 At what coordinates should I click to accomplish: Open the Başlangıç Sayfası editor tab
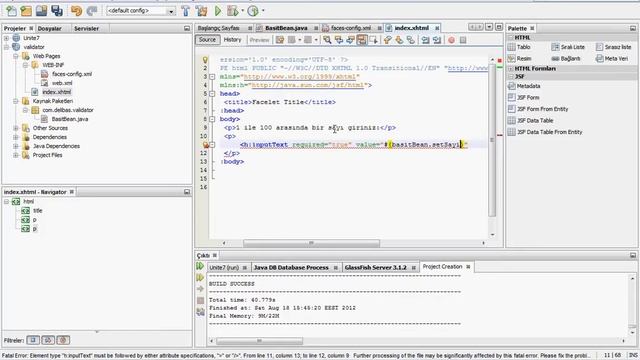(219, 28)
